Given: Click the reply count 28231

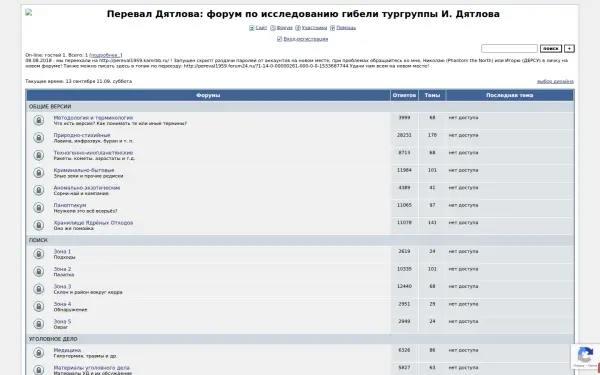Looking at the screenshot, I should [x=404, y=135].
